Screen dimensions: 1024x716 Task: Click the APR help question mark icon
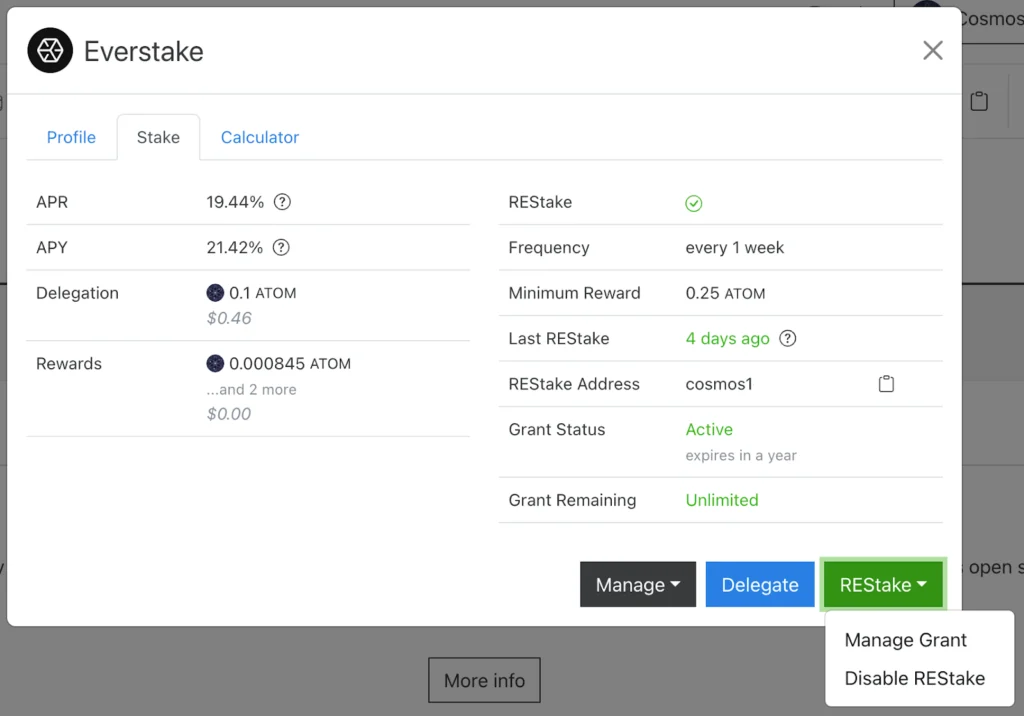[282, 202]
